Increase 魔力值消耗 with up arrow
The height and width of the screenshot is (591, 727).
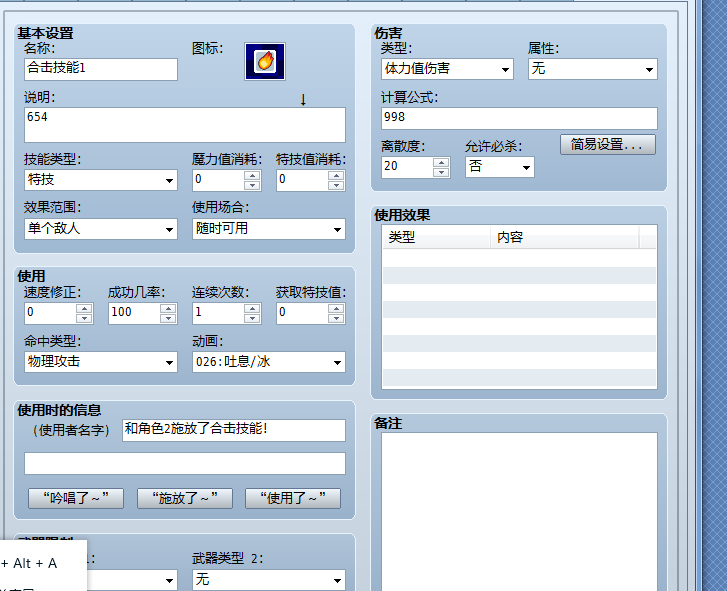click(252, 175)
